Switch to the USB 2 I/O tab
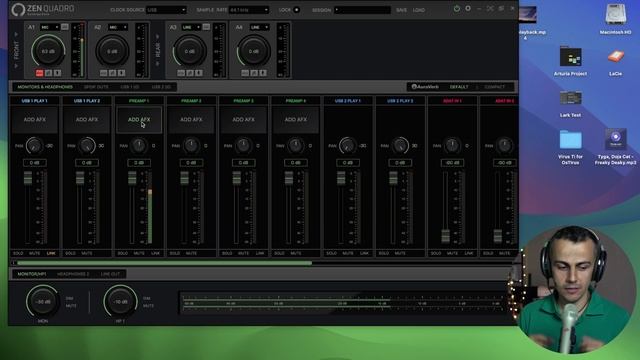 [161, 87]
